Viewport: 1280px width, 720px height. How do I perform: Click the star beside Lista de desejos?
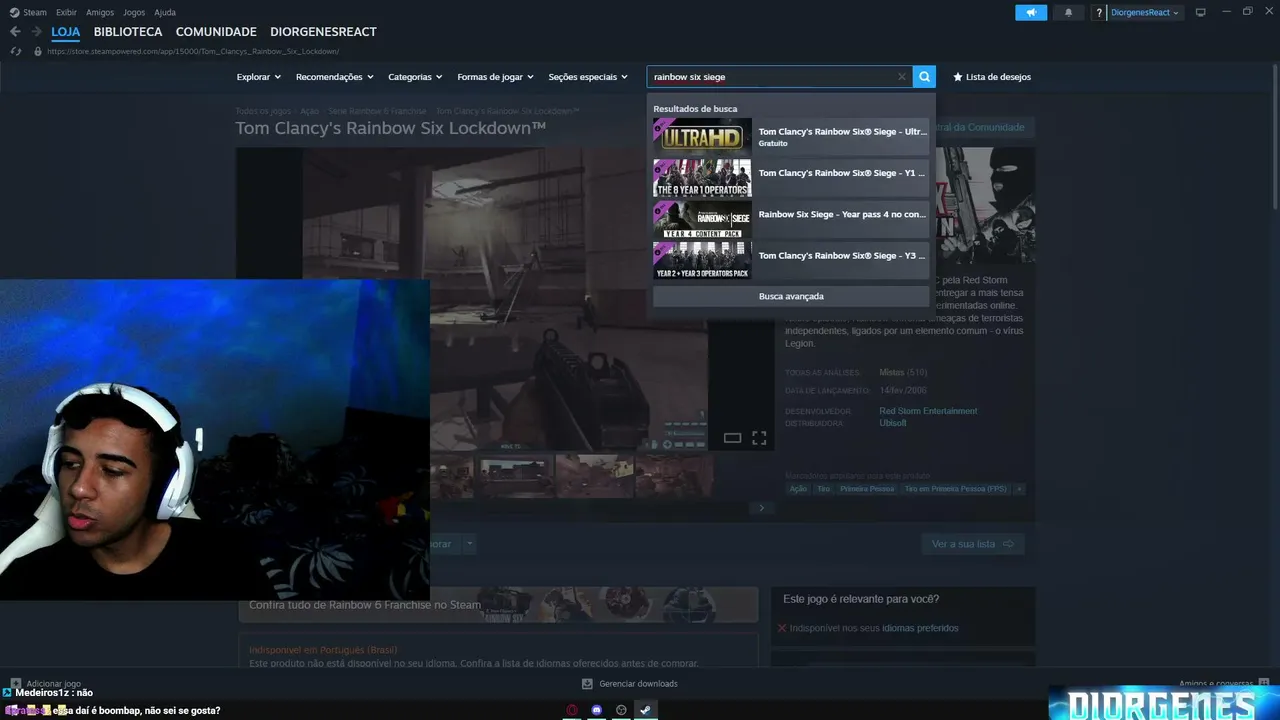coord(958,77)
